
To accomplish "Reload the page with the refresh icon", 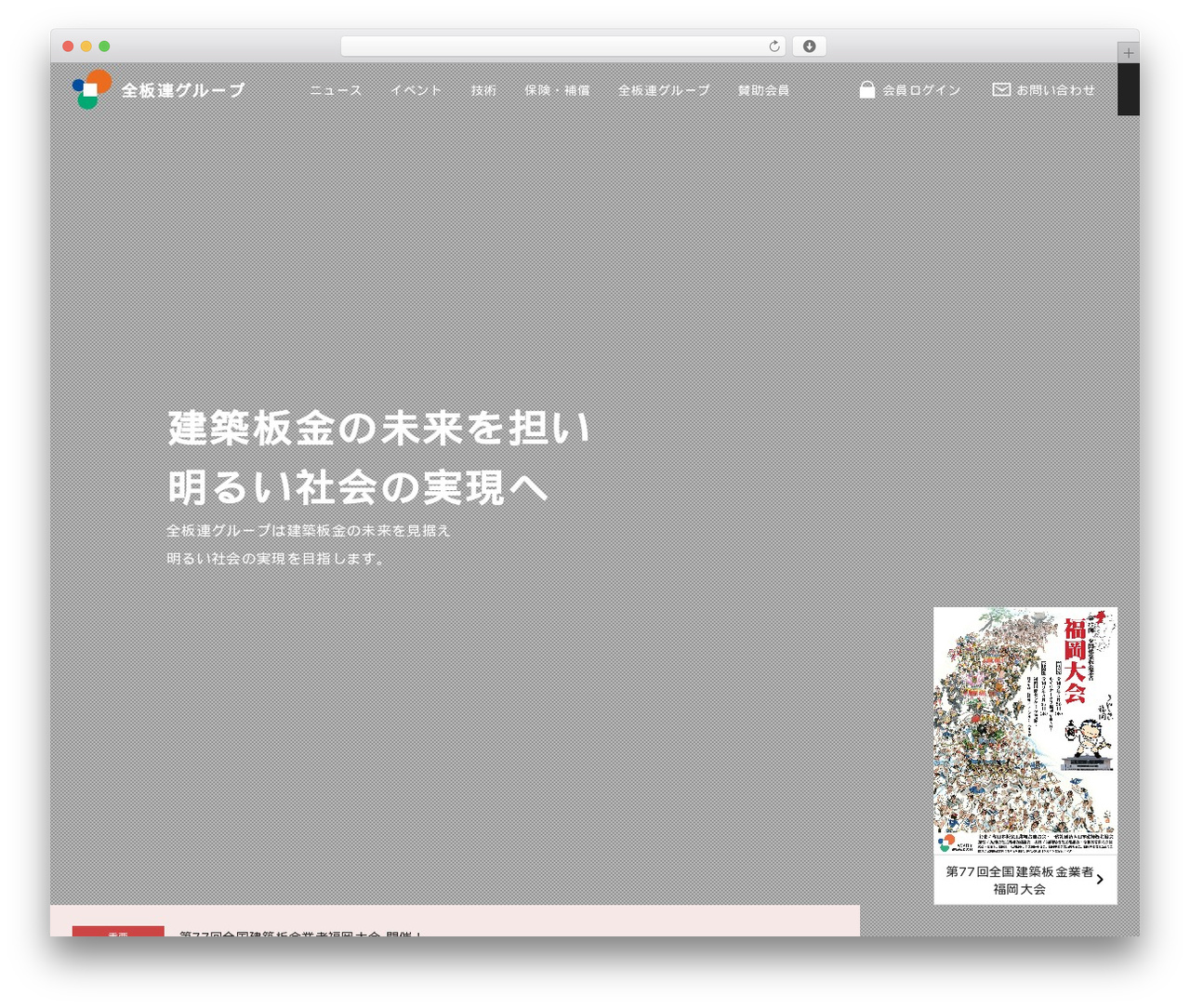I will tap(774, 46).
